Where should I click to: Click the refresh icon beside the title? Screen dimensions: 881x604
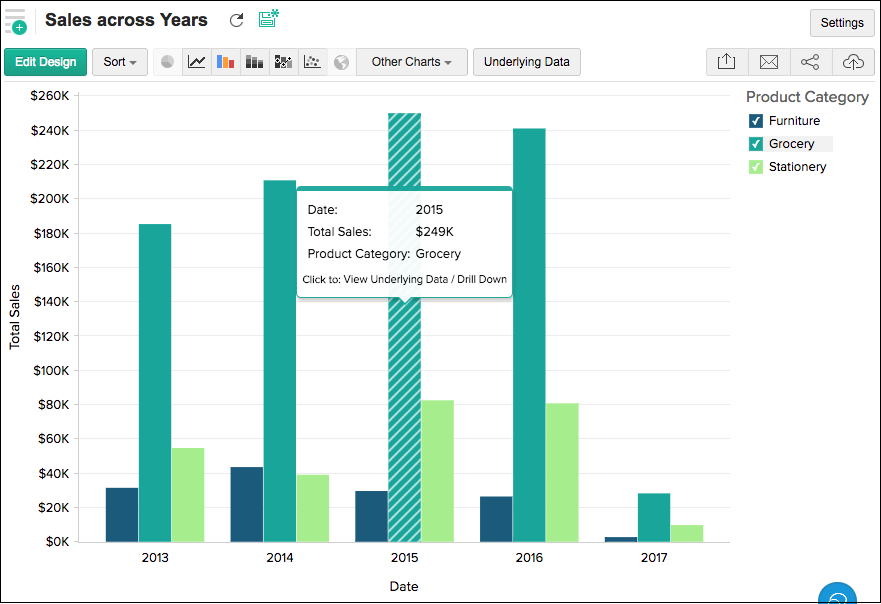pos(237,20)
